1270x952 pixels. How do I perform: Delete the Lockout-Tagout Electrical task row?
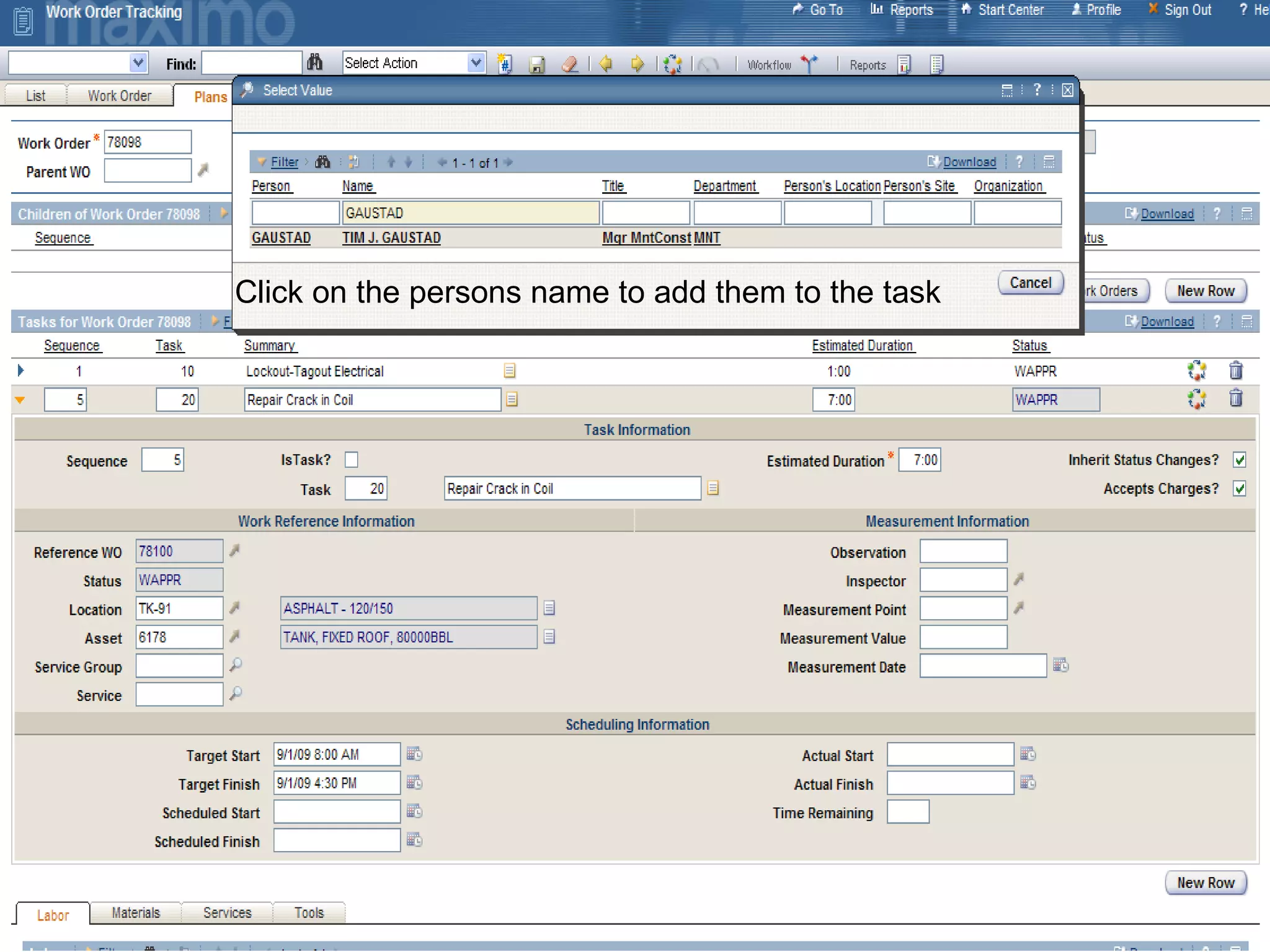click(1236, 371)
